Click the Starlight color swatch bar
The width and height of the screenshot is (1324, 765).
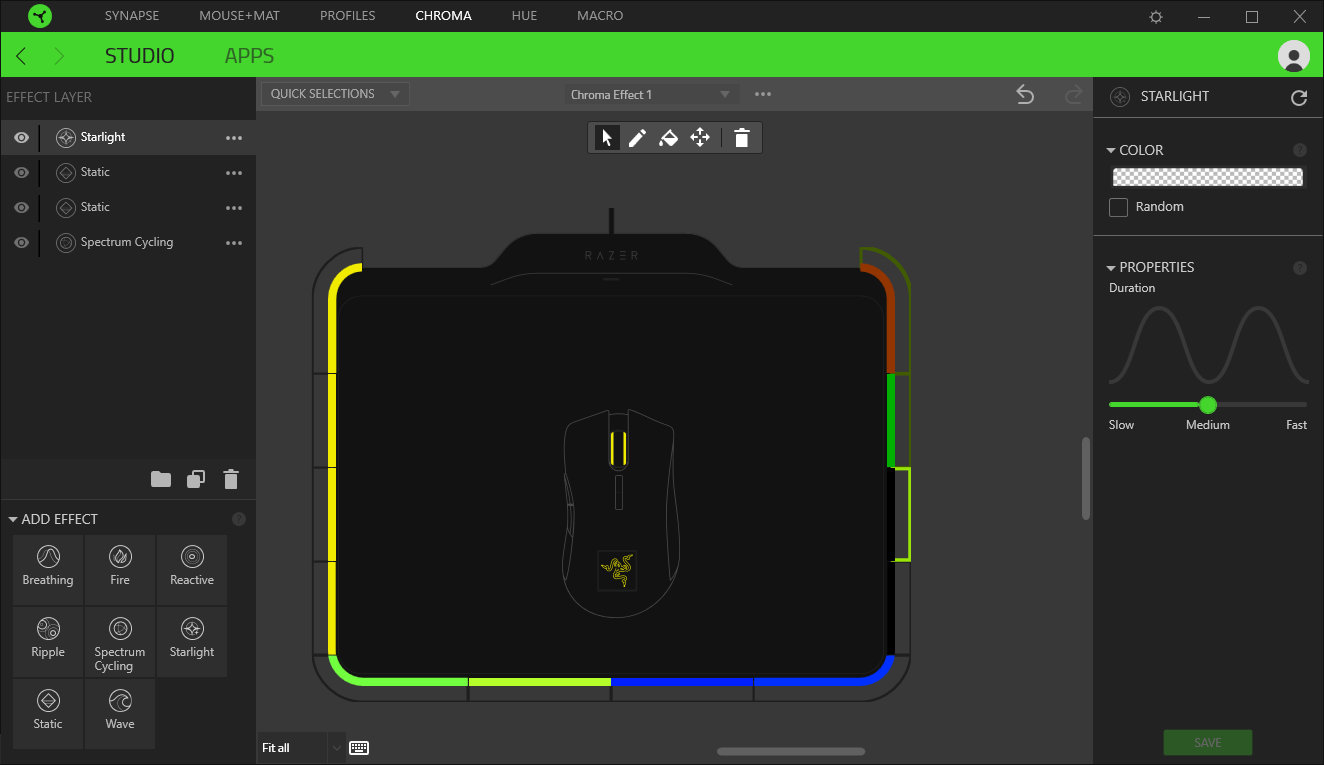click(1208, 177)
